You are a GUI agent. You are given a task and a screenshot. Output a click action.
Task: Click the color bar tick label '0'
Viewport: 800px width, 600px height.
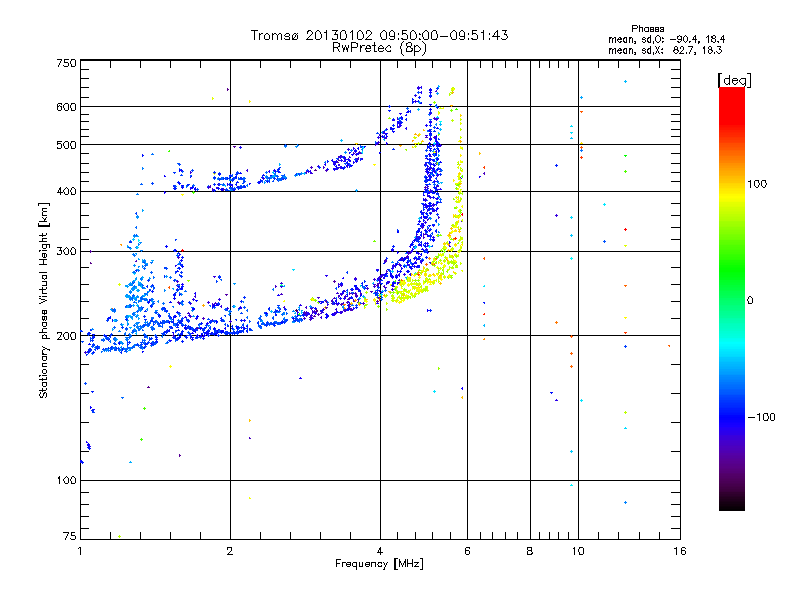pos(749,301)
